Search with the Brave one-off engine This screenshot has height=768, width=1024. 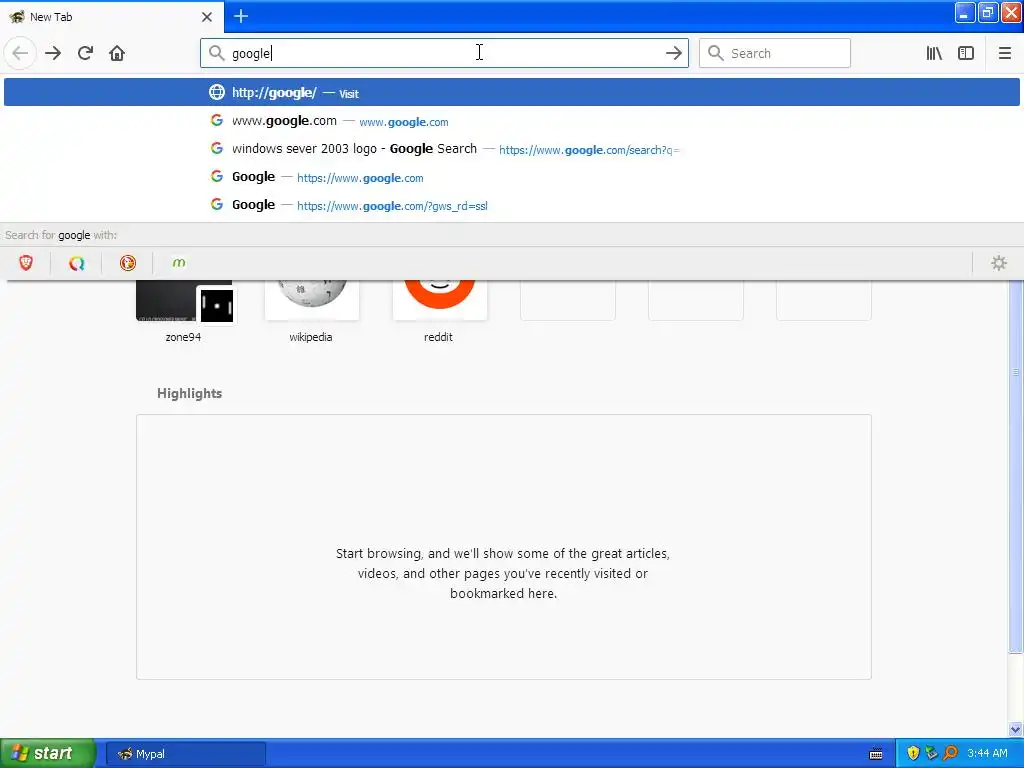25,263
